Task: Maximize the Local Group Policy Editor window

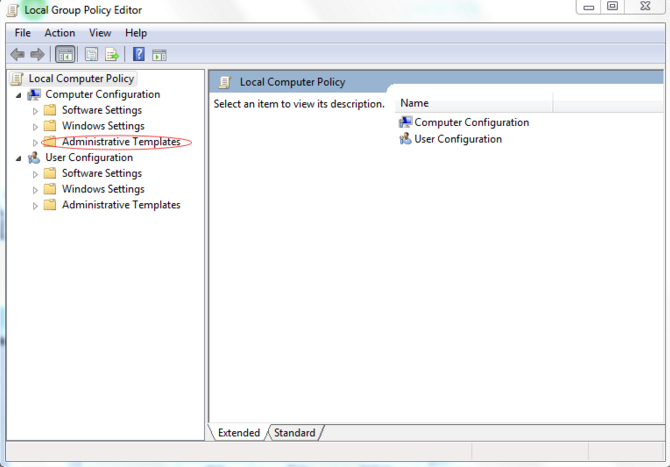Action: [612, 6]
